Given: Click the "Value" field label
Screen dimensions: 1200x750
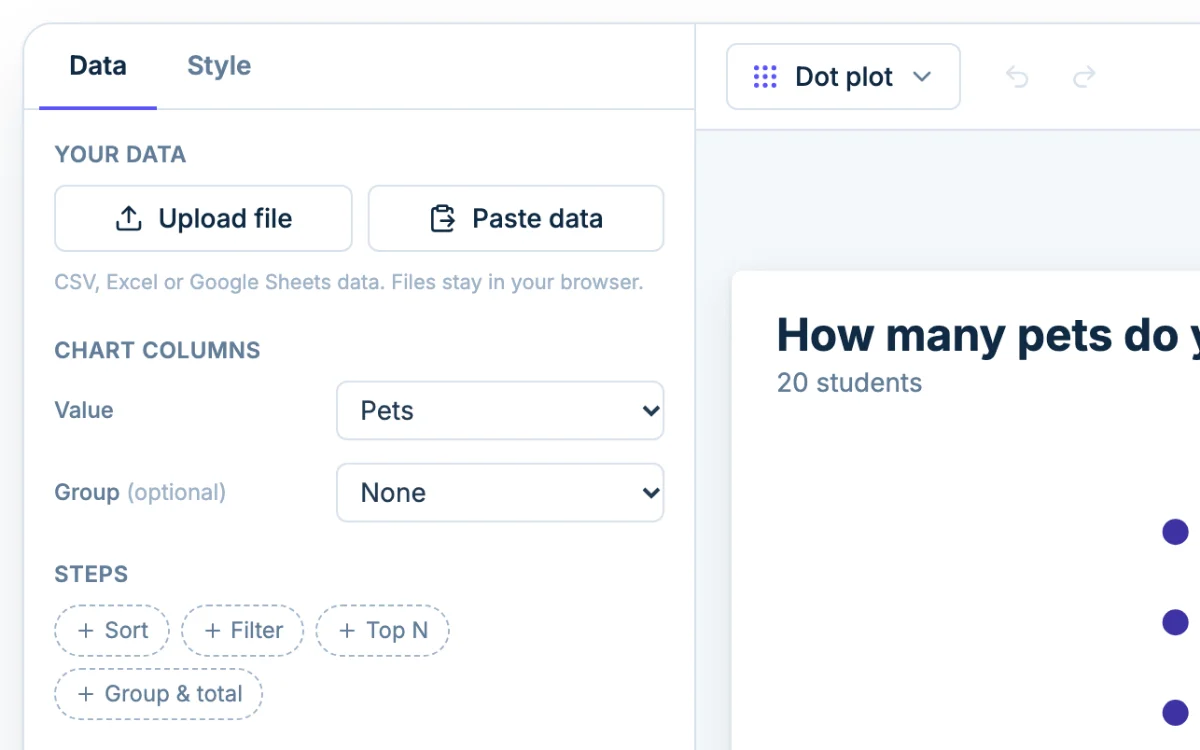Looking at the screenshot, I should pyautogui.click(x=84, y=410).
